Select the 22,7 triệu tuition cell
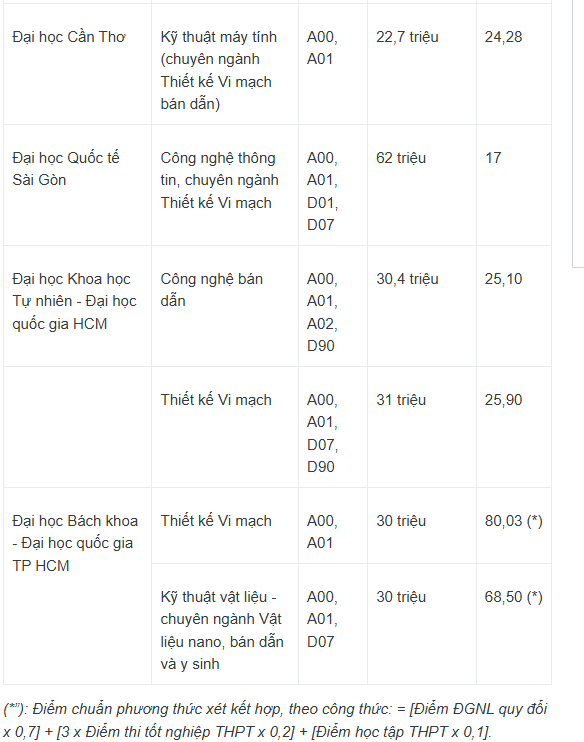Screen dimensions: 584x742 (x=422, y=64)
